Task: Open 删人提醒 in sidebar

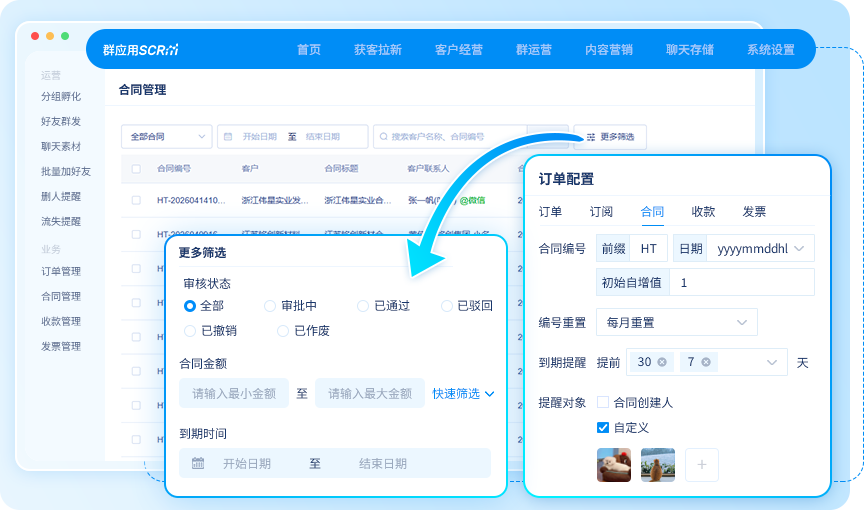Action: point(61,196)
